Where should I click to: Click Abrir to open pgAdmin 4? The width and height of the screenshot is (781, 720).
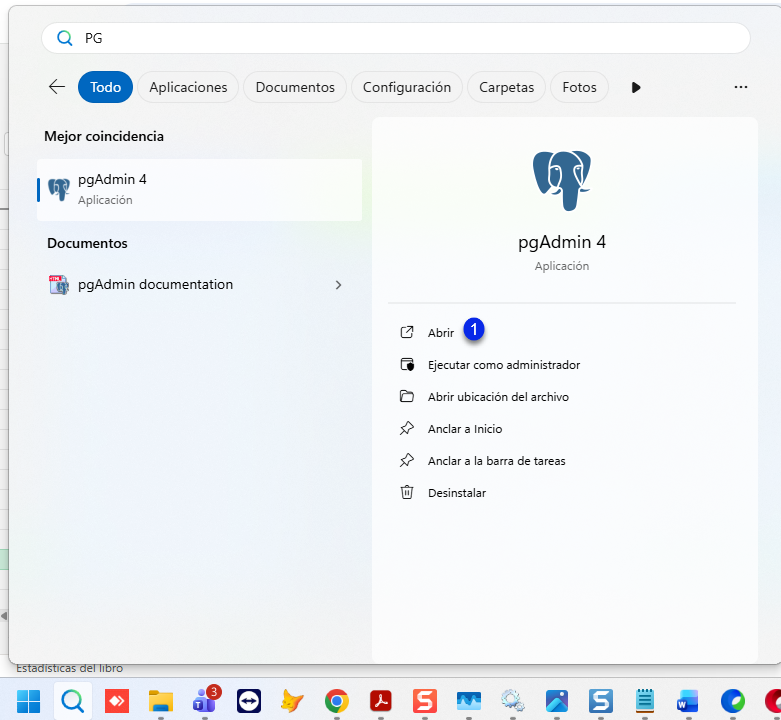pos(440,333)
